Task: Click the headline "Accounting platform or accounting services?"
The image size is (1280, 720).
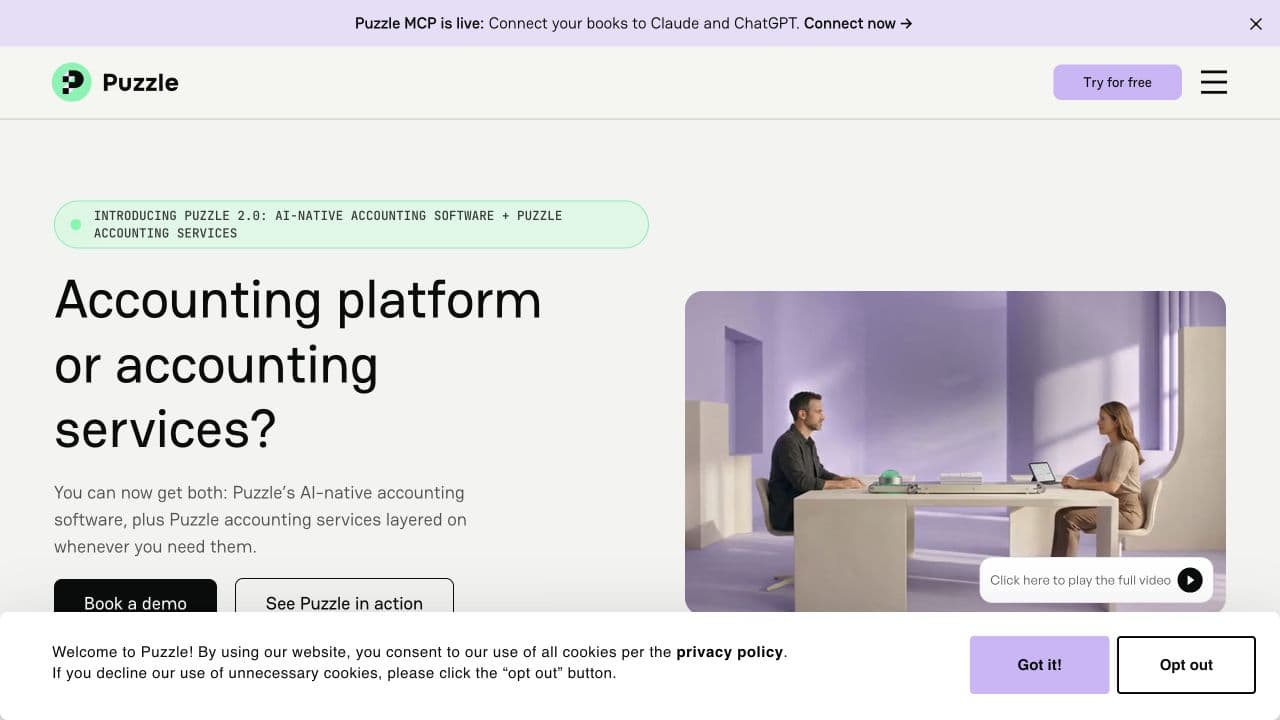Action: pyautogui.click(x=298, y=364)
